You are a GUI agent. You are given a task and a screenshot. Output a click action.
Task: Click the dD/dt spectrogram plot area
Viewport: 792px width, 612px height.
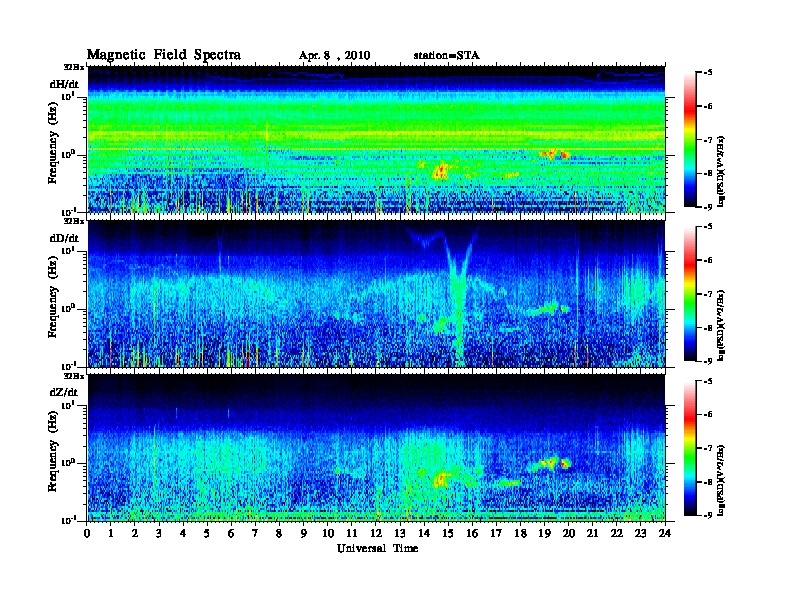point(376,293)
